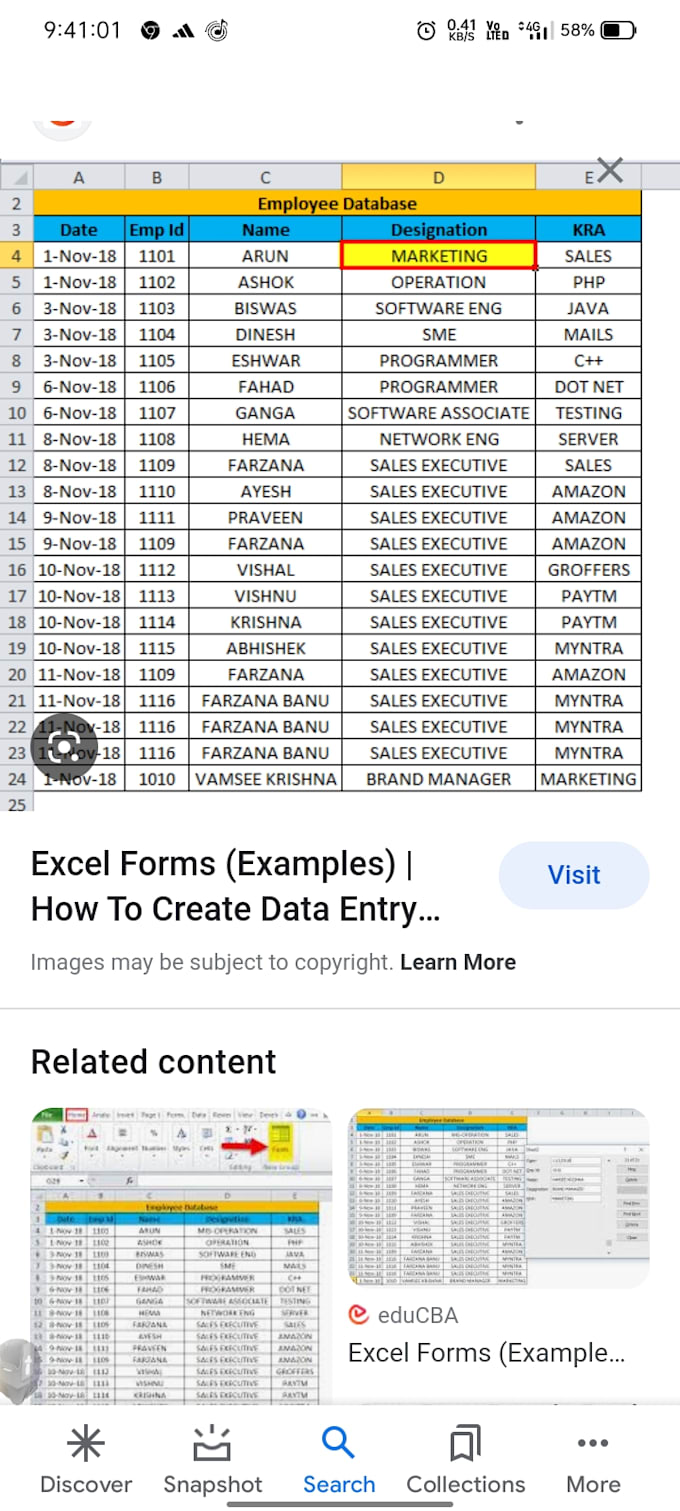Image resolution: width=680 pixels, height=1511 pixels.
Task: Open the Learn More copyright link
Action: point(458,962)
